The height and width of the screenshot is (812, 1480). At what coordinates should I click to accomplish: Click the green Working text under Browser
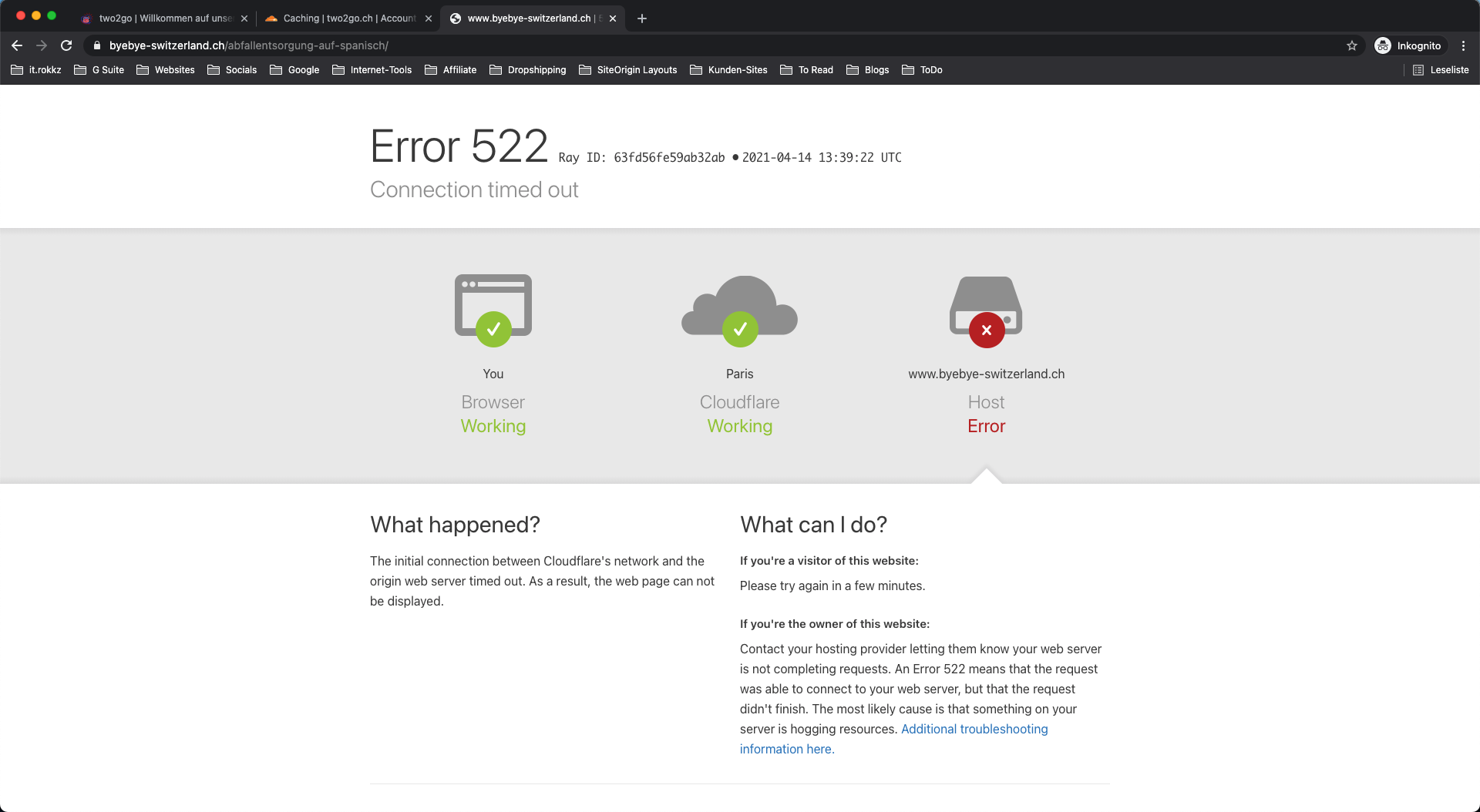pyautogui.click(x=493, y=426)
